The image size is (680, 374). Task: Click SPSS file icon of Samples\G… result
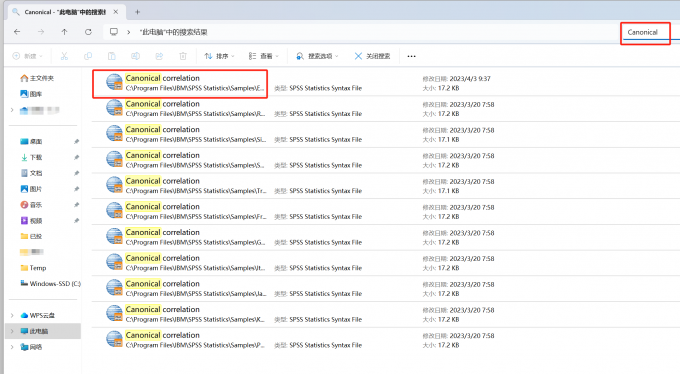(x=114, y=236)
